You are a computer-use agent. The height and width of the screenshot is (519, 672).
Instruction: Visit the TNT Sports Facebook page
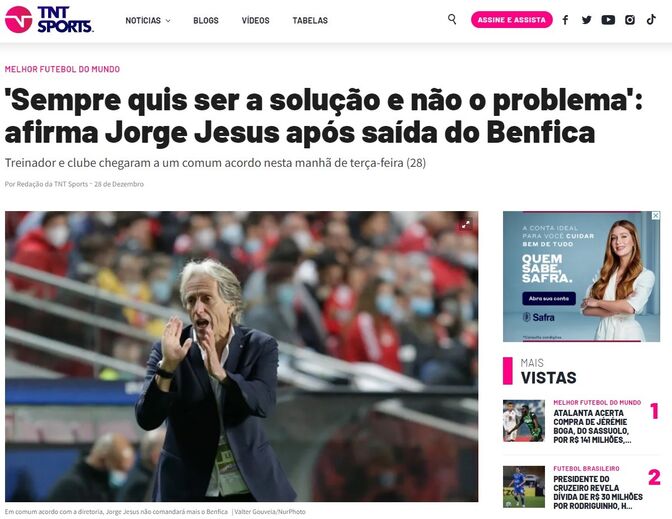565,20
